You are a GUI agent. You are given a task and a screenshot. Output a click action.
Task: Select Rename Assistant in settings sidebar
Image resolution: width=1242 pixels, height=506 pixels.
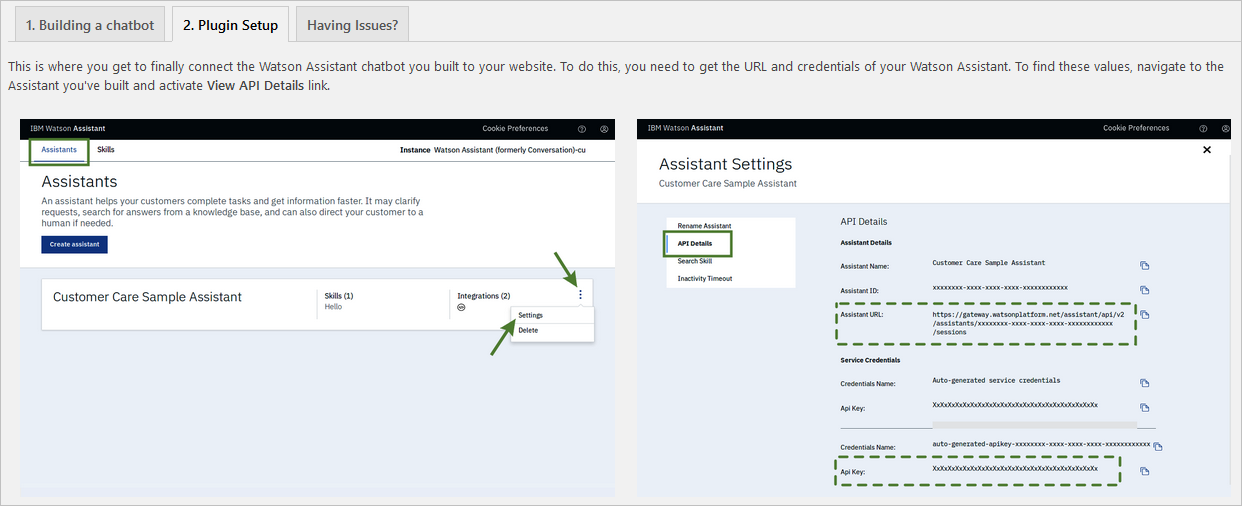(x=704, y=226)
